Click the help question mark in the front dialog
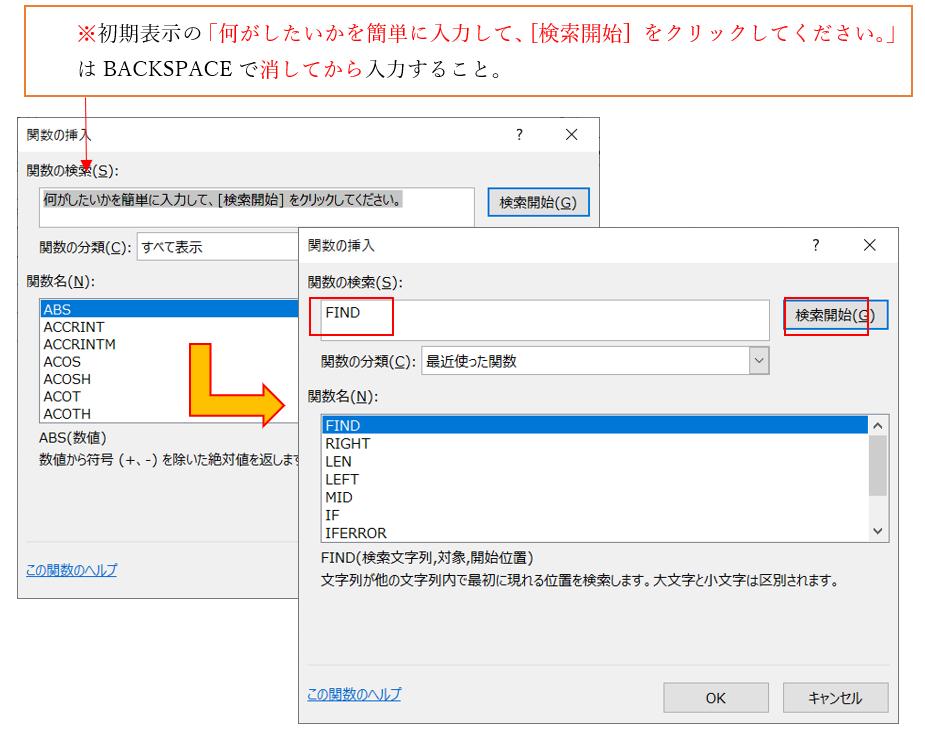925x735 pixels. pyautogui.click(x=816, y=245)
